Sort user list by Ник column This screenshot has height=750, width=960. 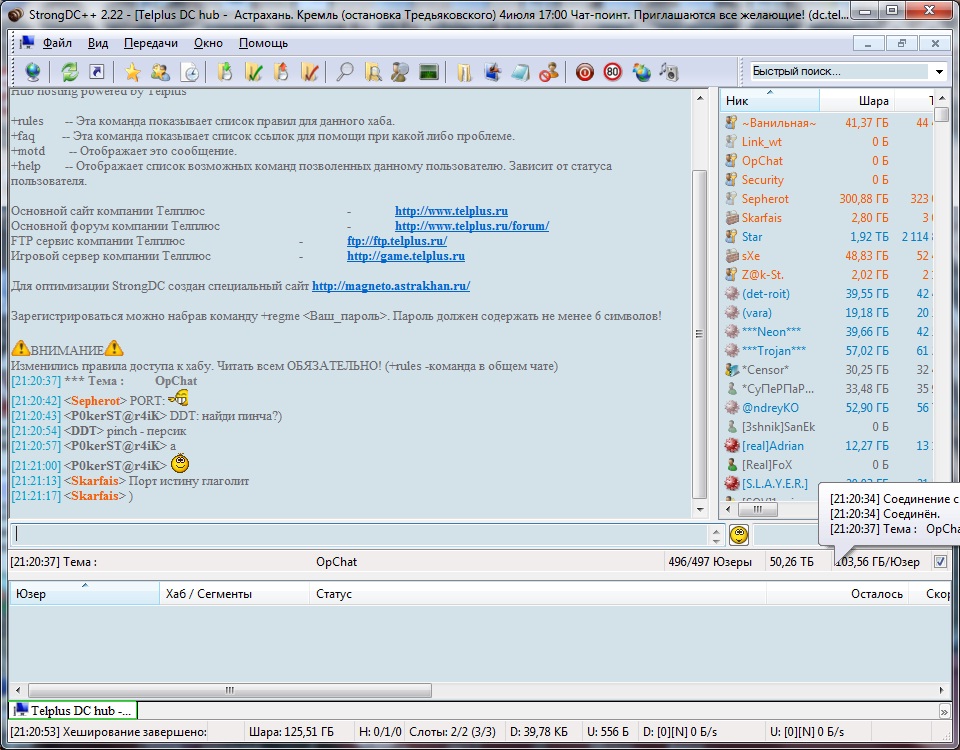tap(770, 100)
